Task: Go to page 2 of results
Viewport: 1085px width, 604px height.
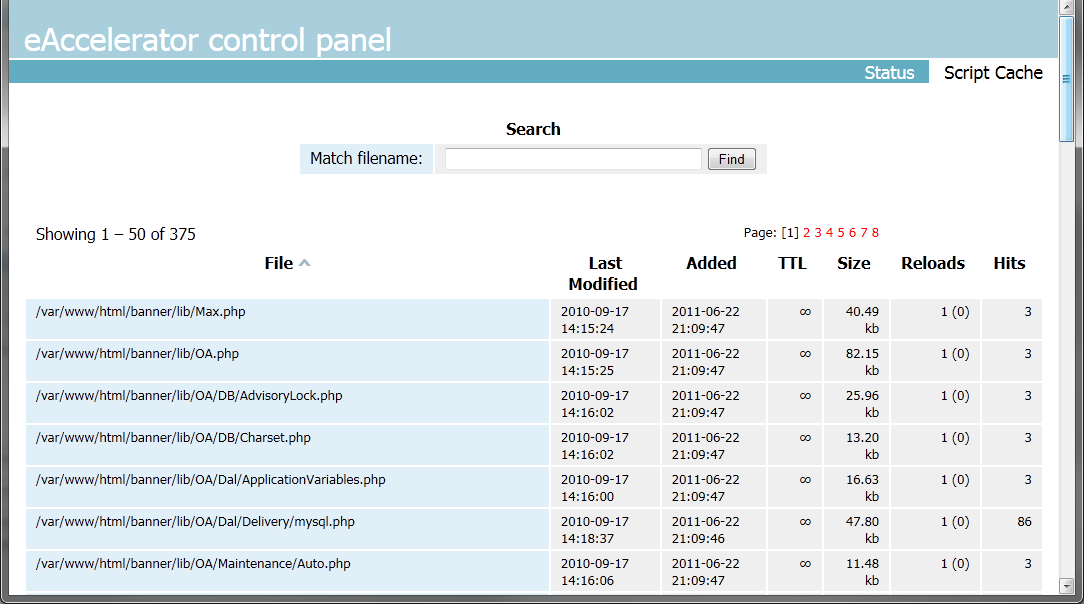Action: point(806,233)
